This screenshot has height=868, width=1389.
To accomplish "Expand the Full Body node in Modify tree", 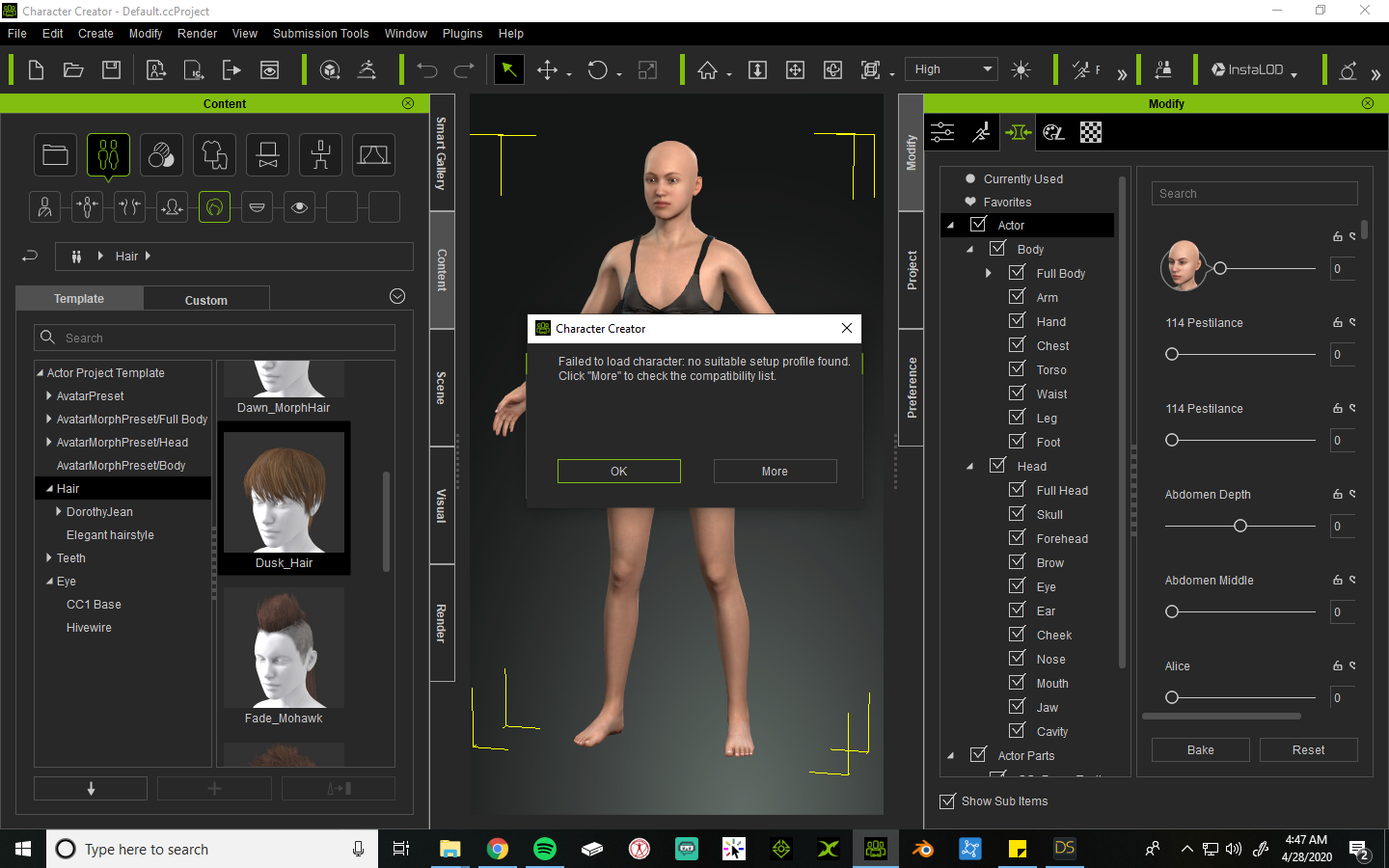I will [x=989, y=274].
